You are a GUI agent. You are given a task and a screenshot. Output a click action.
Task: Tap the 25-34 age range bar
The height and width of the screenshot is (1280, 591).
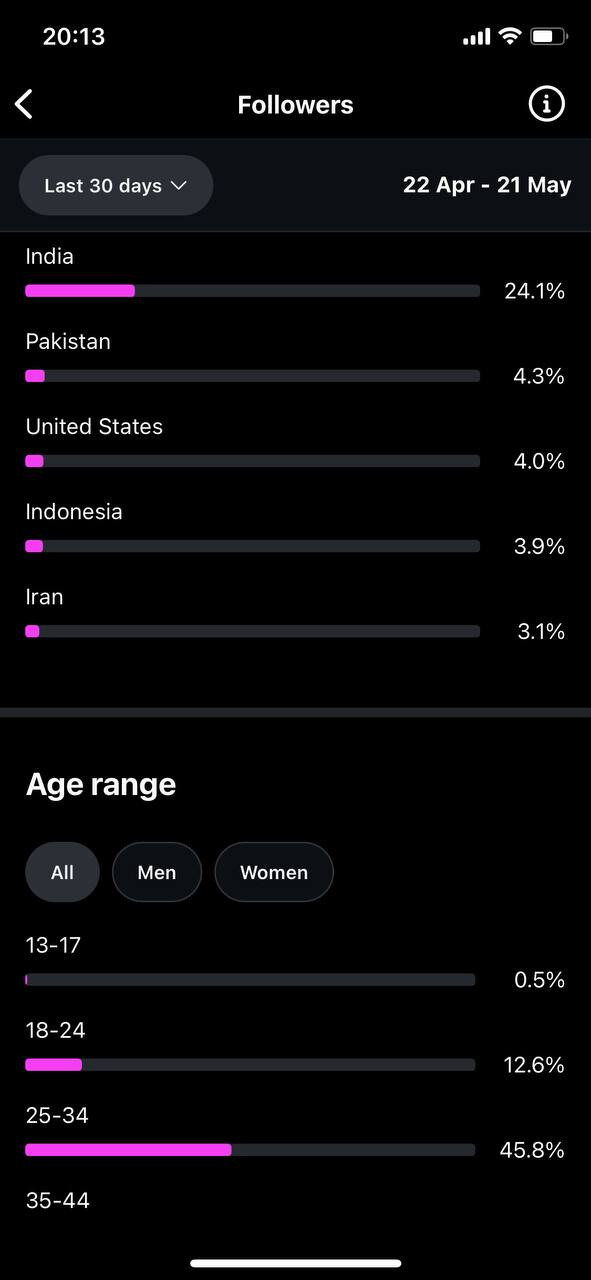(250, 1150)
